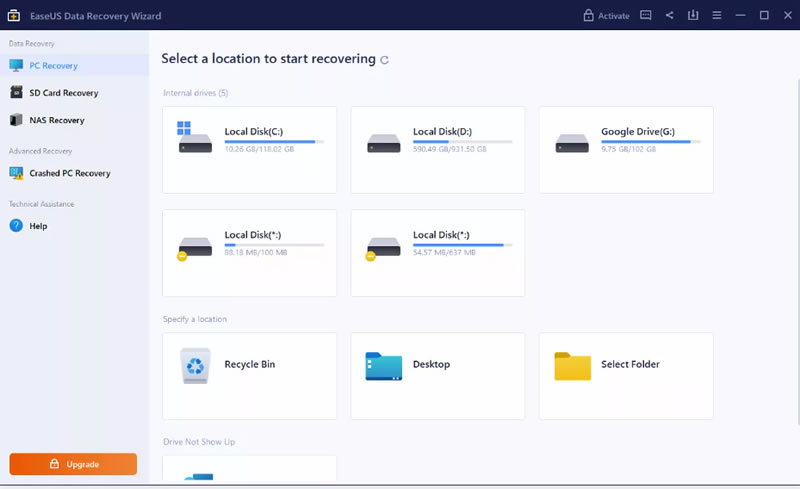Click the orange Upgrade button

pyautogui.click(x=73, y=464)
